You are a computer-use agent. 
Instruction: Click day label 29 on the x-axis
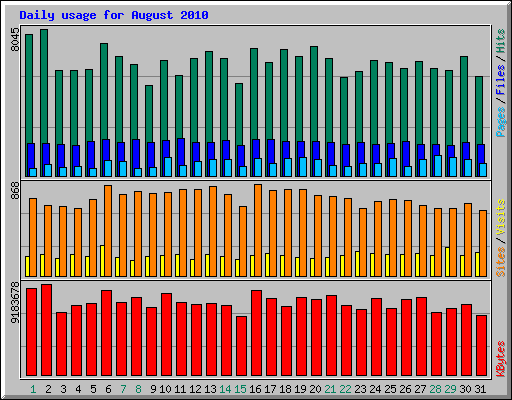coord(450,389)
